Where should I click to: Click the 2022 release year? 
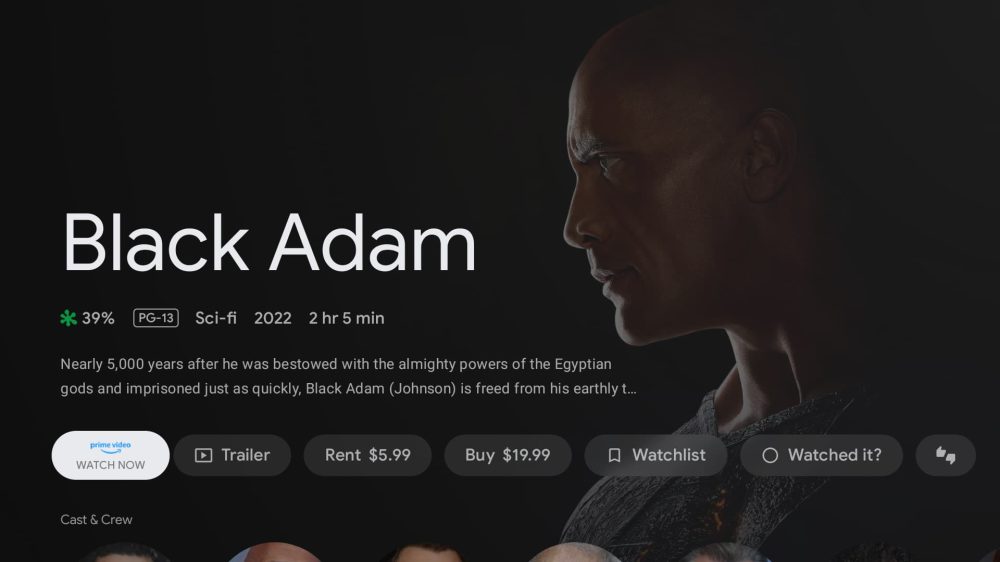coord(272,318)
